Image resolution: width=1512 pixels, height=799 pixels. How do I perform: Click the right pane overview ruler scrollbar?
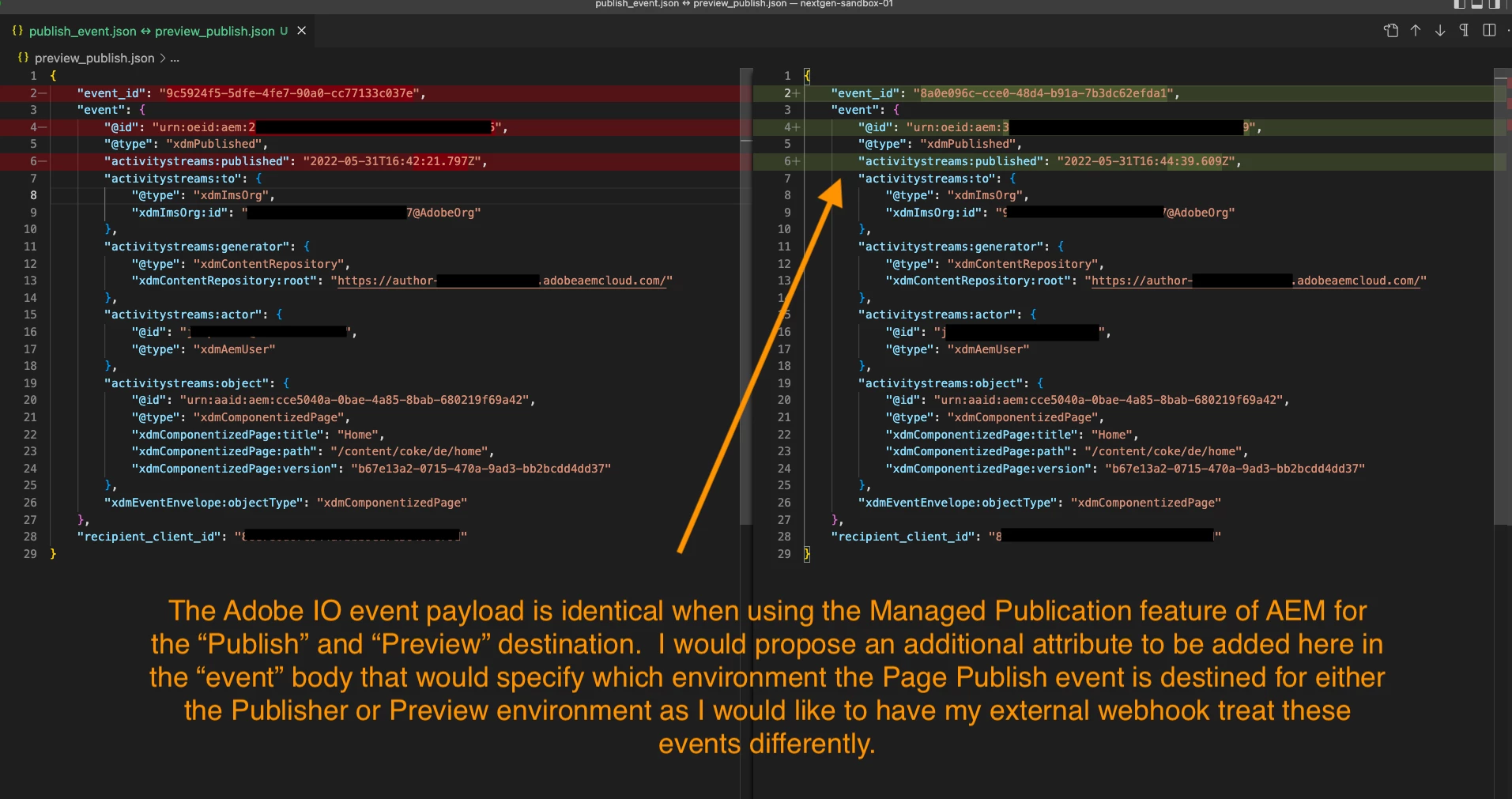coord(1503,296)
